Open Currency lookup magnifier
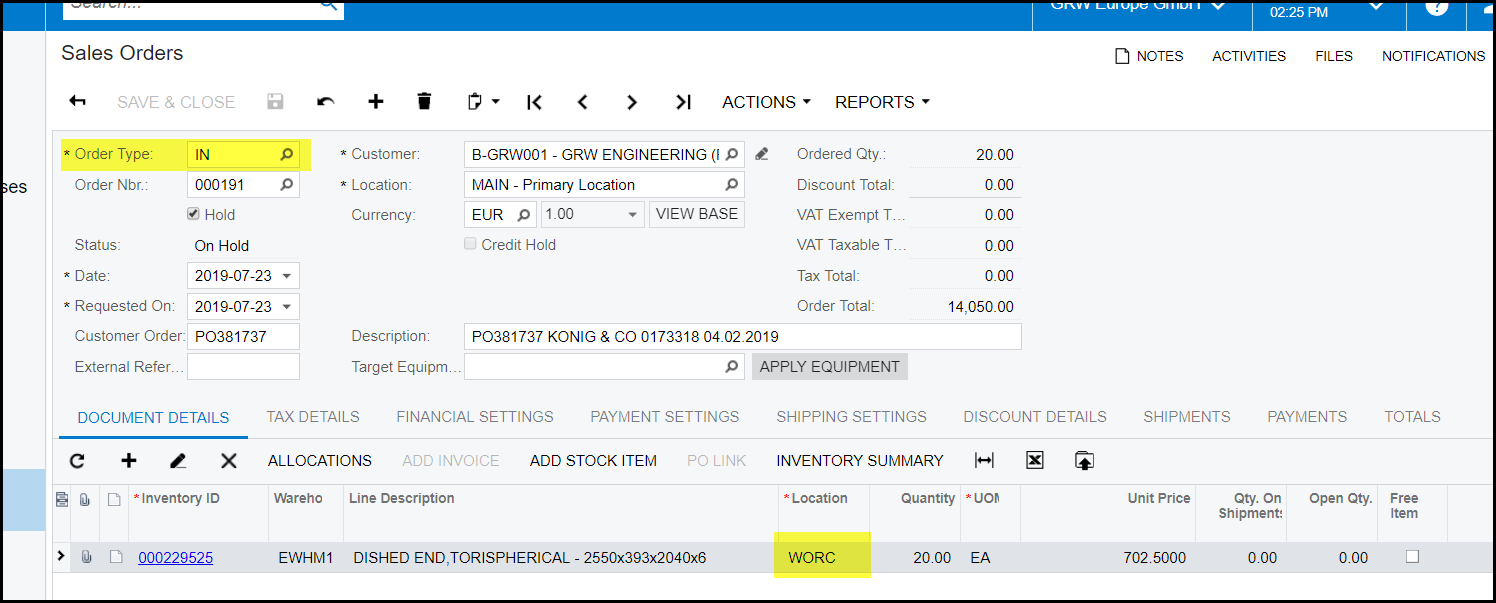The image size is (1496, 603). pyautogui.click(x=524, y=215)
